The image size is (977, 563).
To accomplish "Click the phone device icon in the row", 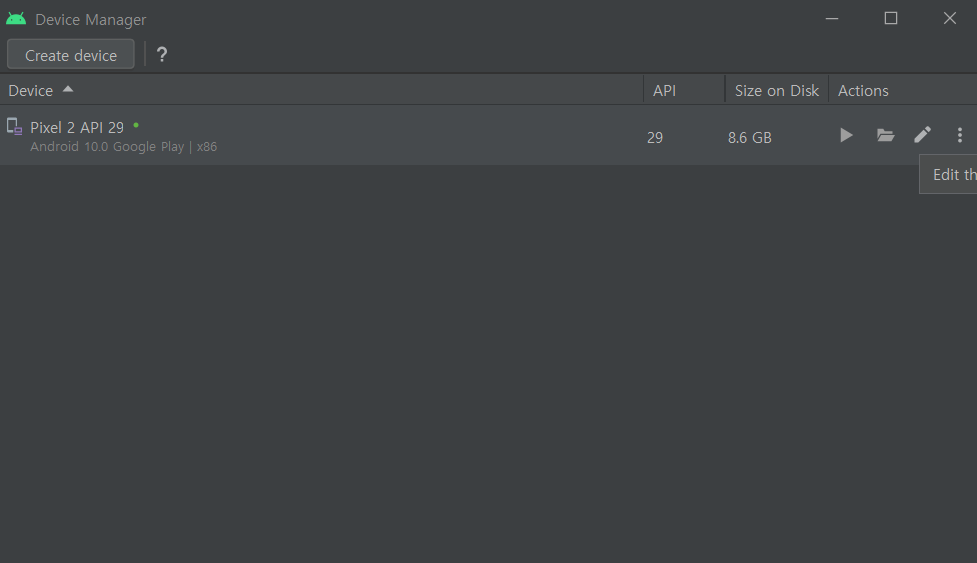I will pos(14,126).
